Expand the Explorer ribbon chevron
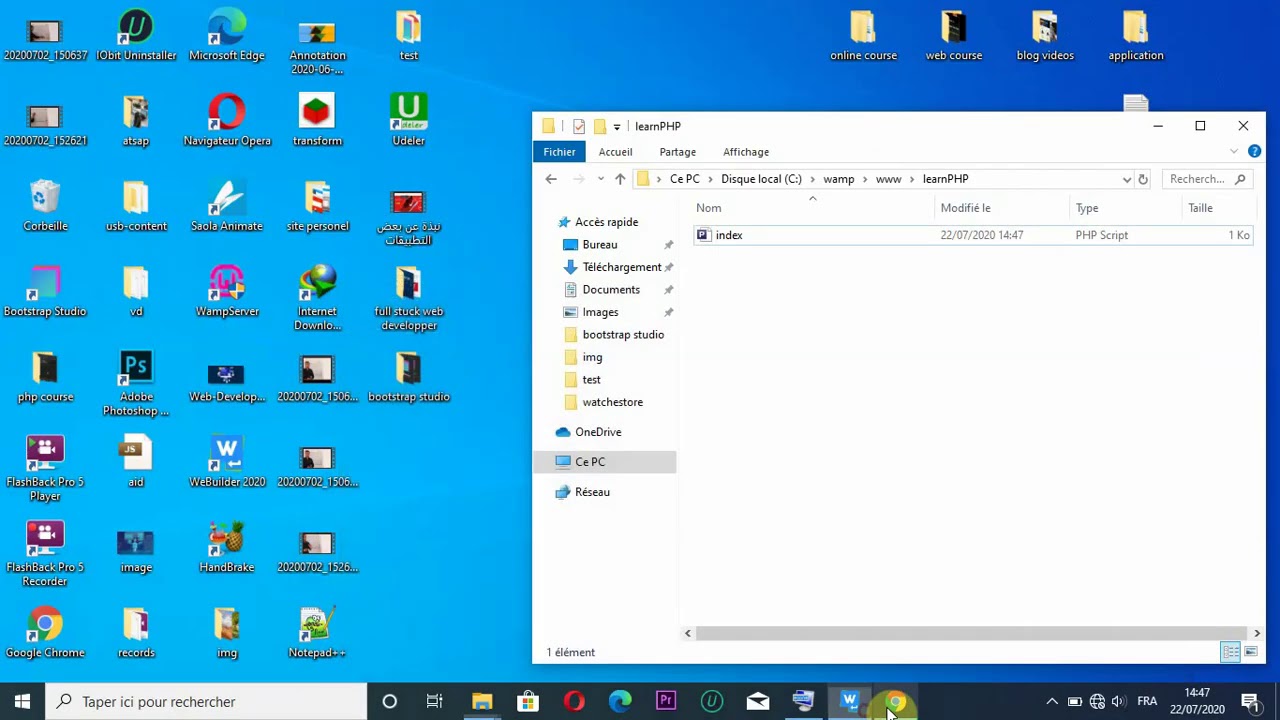The height and width of the screenshot is (720, 1280). coord(1234,152)
